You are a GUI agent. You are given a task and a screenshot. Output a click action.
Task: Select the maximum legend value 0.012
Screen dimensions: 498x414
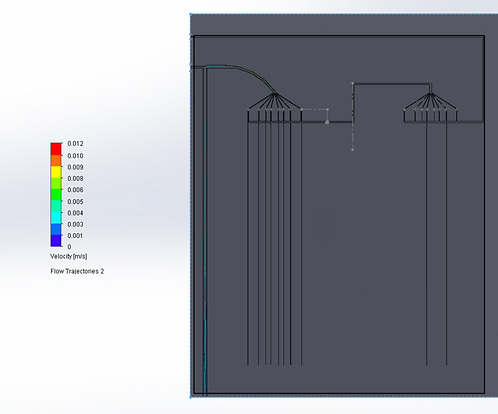75,143
